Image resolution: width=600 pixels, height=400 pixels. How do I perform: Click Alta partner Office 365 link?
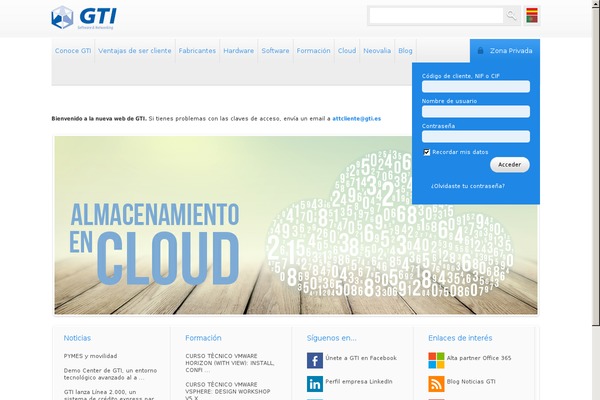(x=479, y=358)
